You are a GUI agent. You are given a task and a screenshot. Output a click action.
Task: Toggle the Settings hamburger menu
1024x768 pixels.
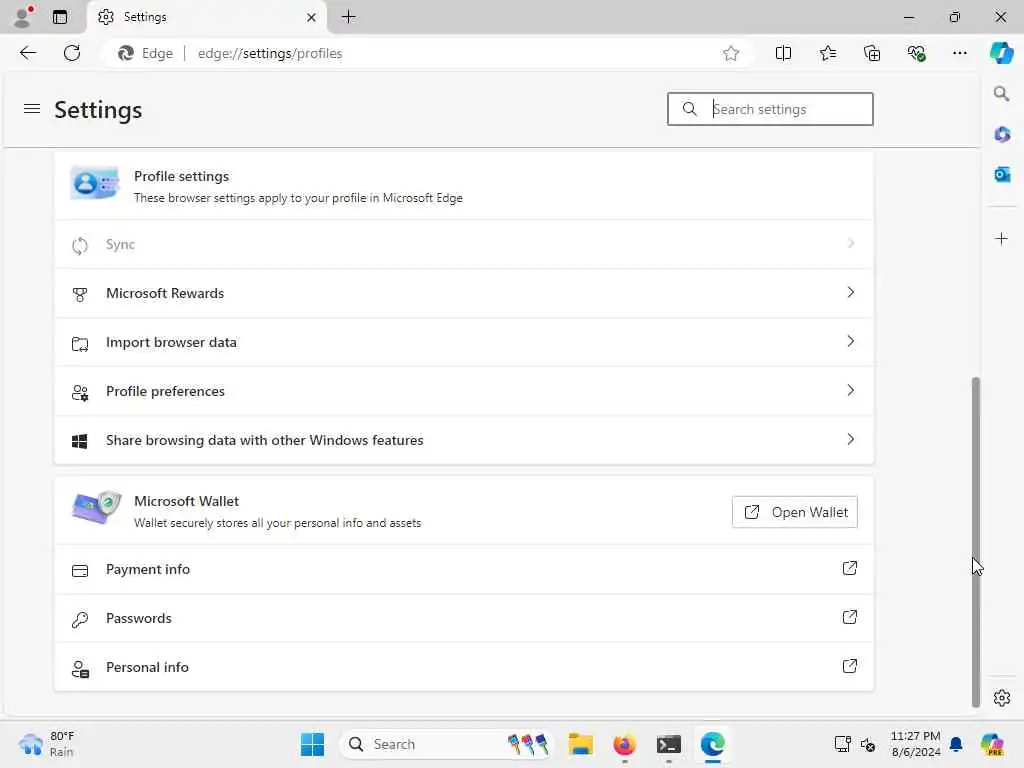[32, 108]
